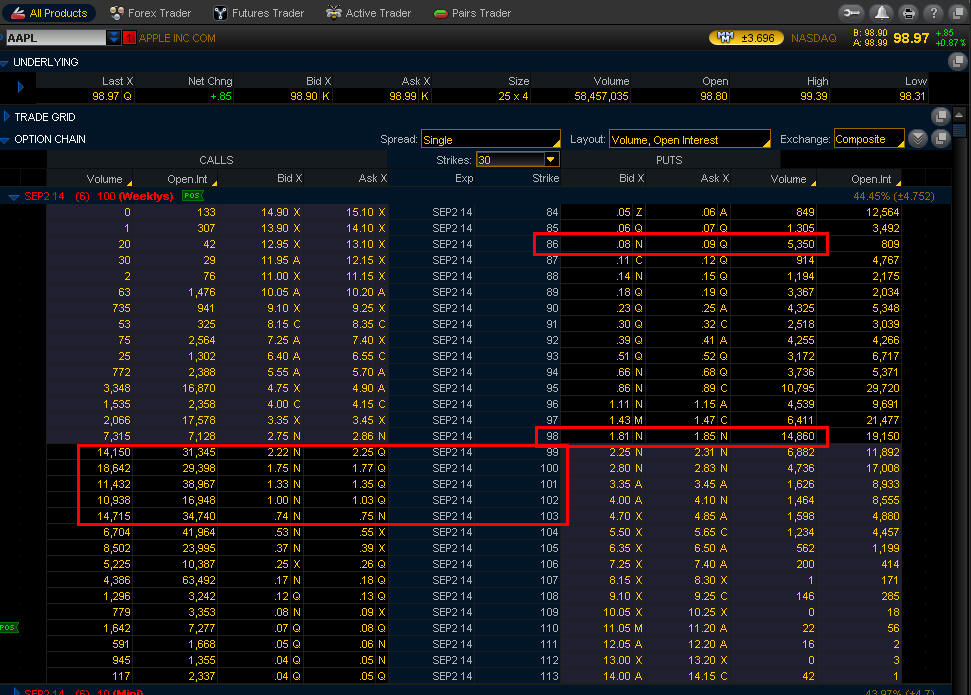
Task: Click the green POS tag on SEP2 14 row
Action: 192,196
